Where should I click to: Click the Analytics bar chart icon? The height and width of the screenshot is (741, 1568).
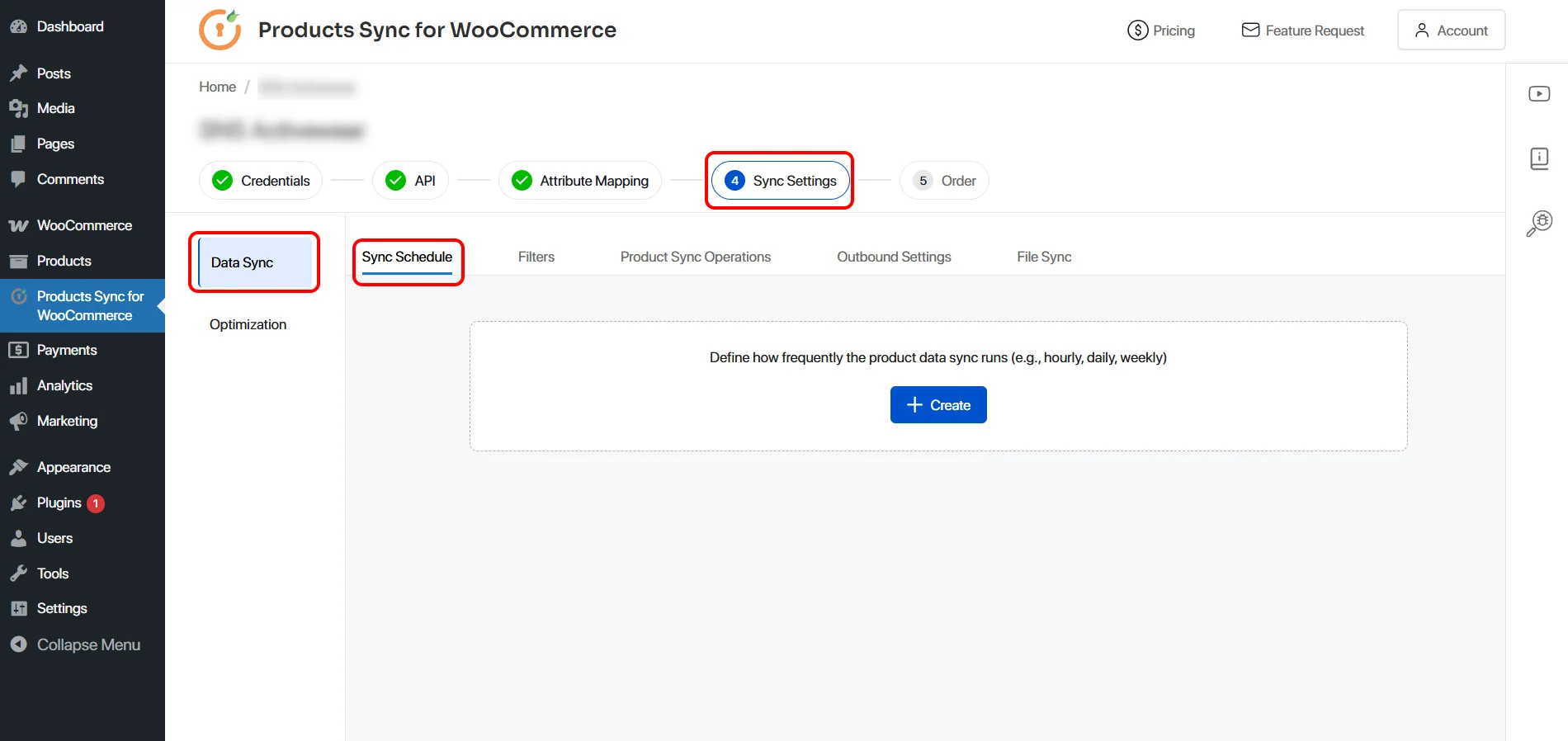tap(18, 385)
